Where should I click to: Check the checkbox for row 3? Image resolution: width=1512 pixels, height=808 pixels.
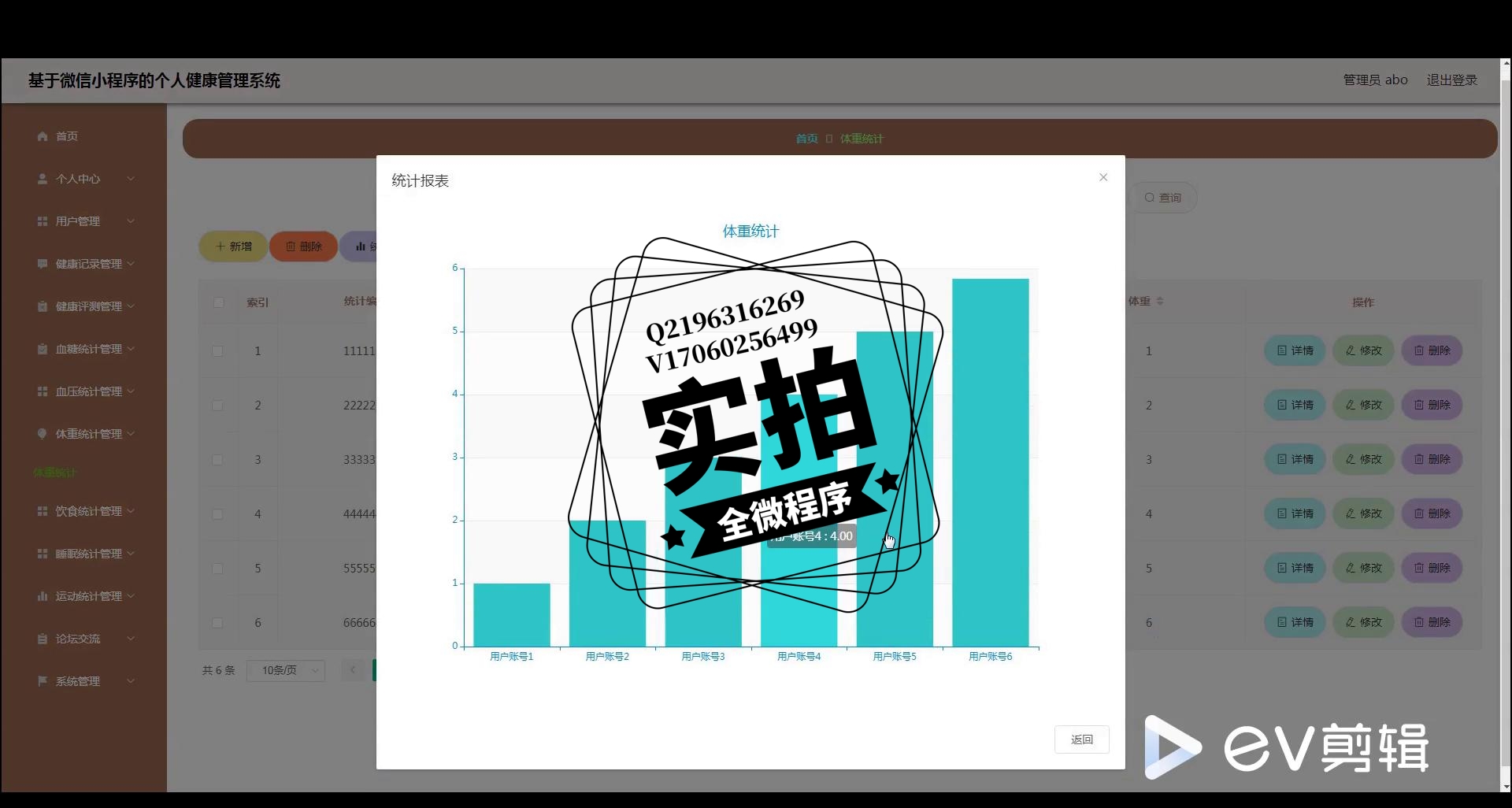tap(217, 460)
